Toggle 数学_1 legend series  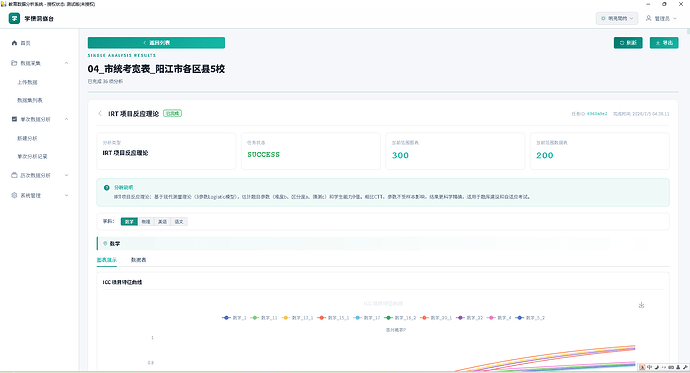click(234, 318)
